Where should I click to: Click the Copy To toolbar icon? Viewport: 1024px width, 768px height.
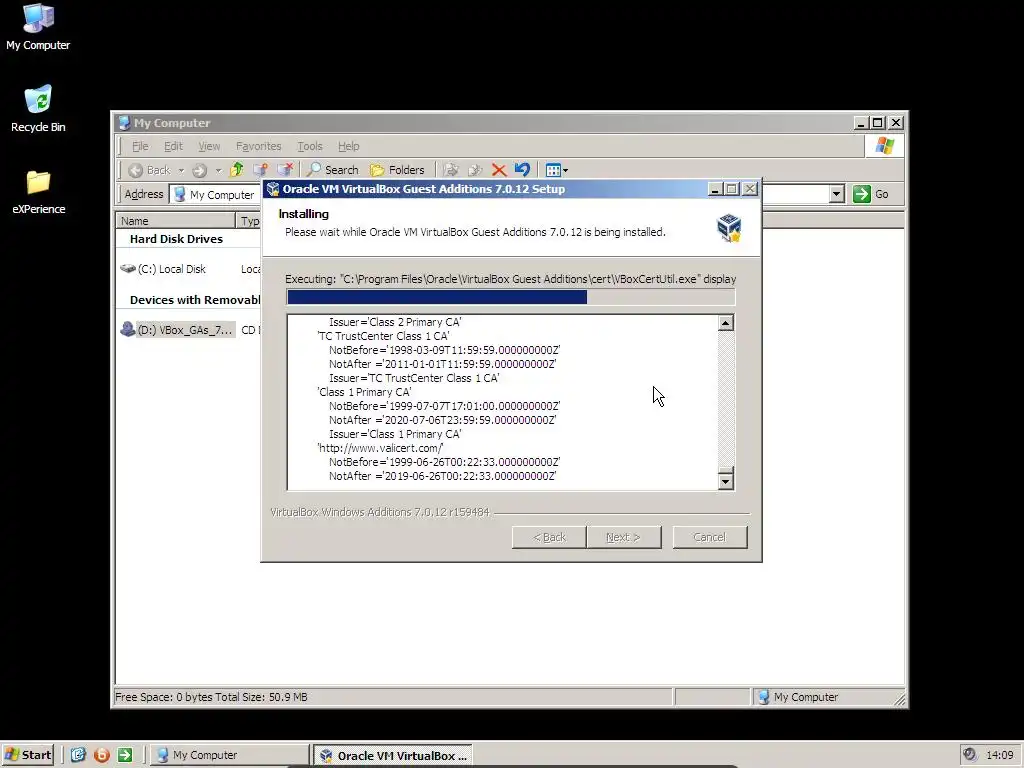pyautogui.click(x=475, y=170)
